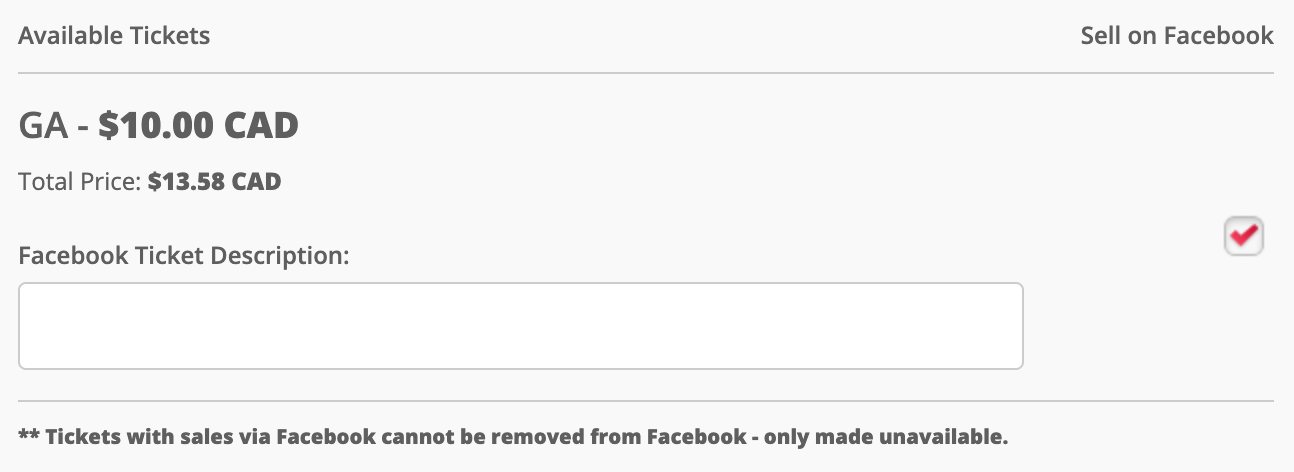The height and width of the screenshot is (472, 1294).
Task: Click the Facebook removal warning footnote
Action: (514, 437)
